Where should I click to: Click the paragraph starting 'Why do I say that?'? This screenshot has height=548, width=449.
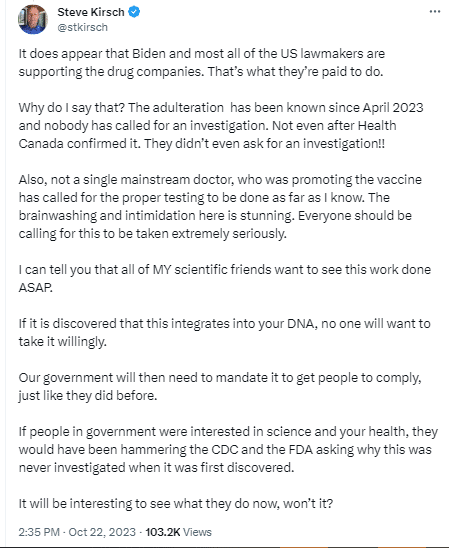pyautogui.click(x=221, y=125)
